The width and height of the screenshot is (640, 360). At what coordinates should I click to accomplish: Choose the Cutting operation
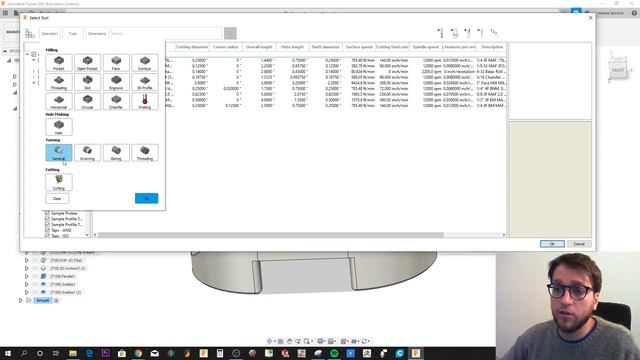[59, 182]
